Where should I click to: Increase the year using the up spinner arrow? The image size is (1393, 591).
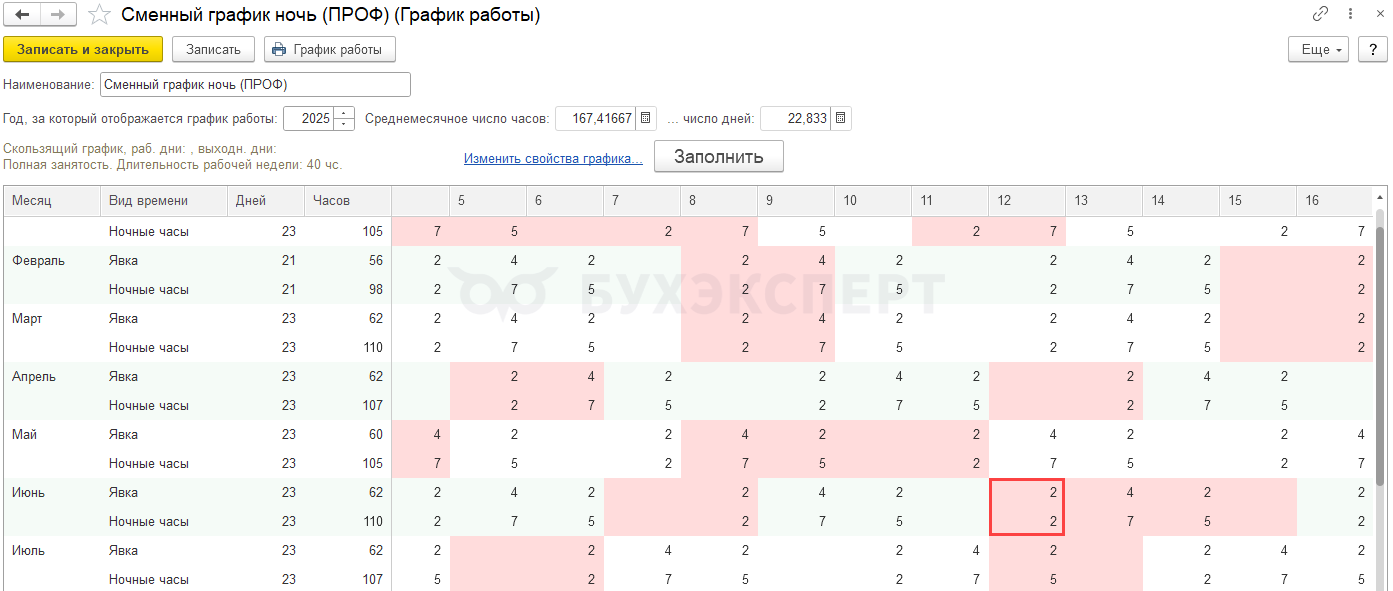point(345,113)
